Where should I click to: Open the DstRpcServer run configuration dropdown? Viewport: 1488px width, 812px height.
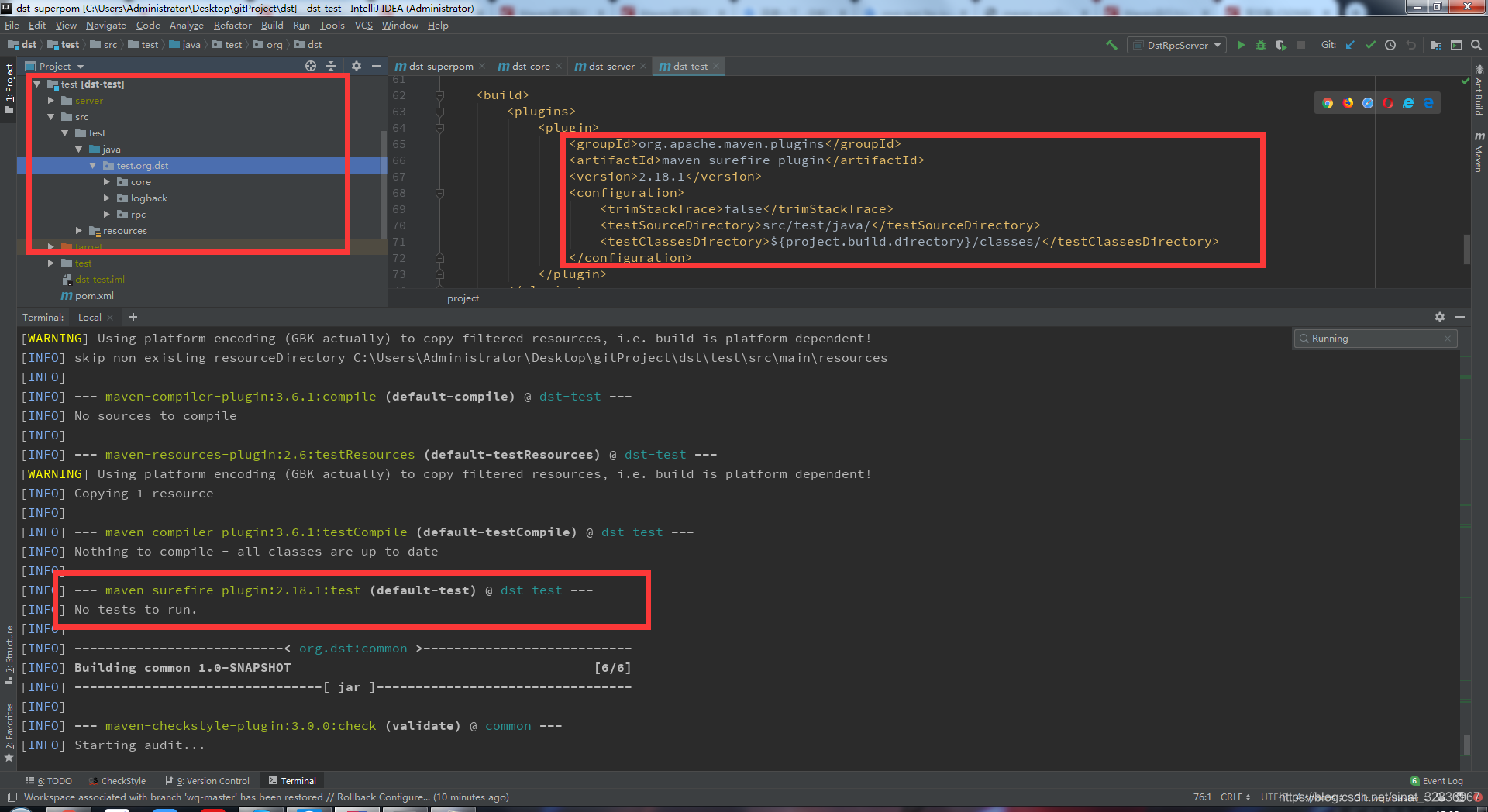tap(1176, 45)
